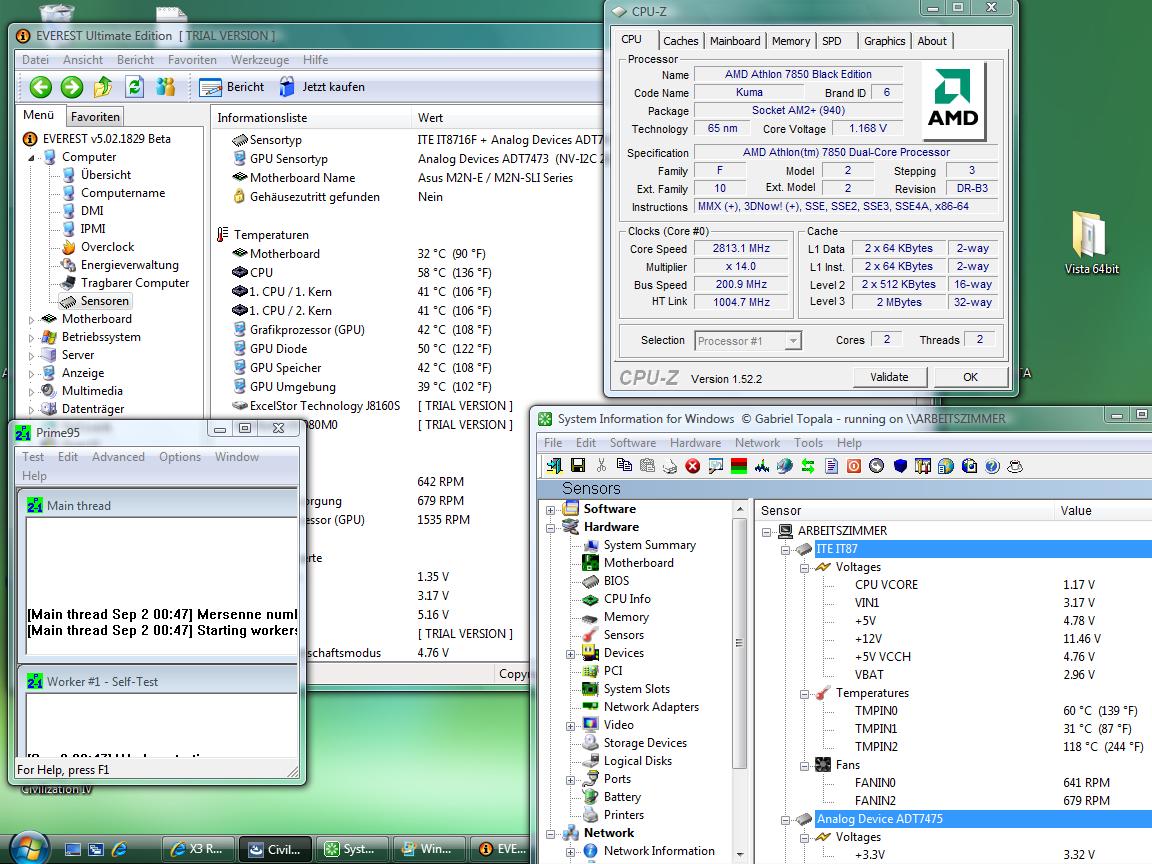Expand Devices node in SIW tree
The width and height of the screenshot is (1152, 864).
[570, 654]
